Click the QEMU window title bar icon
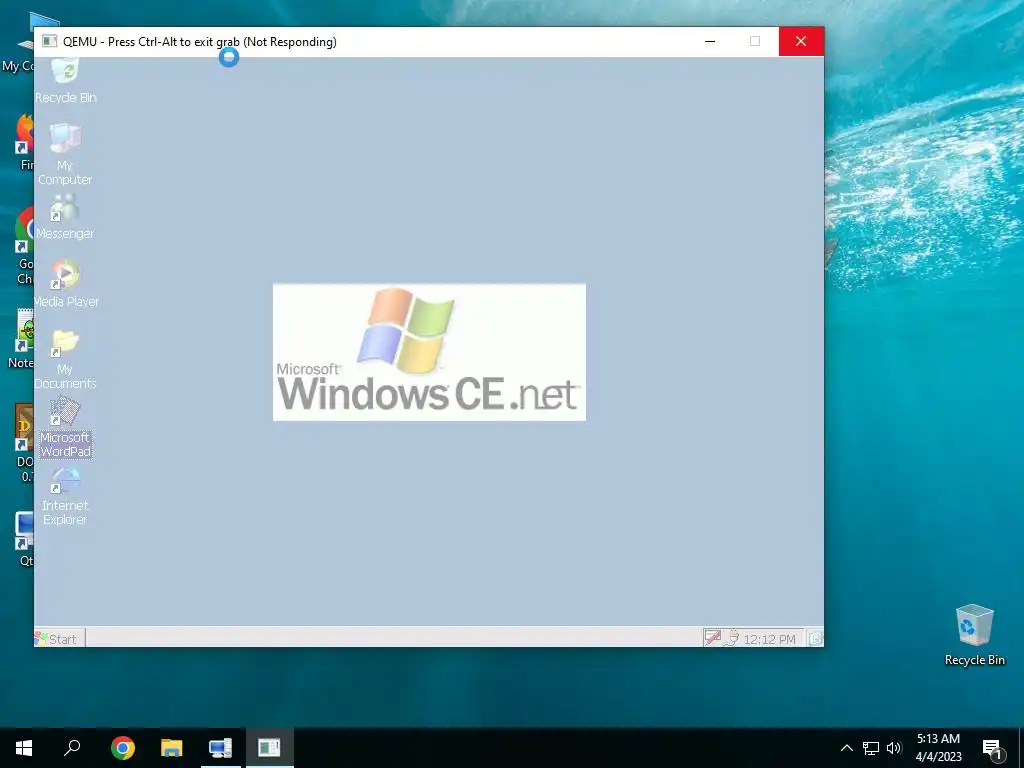Screen dimensions: 1024x768 (x=50, y=41)
